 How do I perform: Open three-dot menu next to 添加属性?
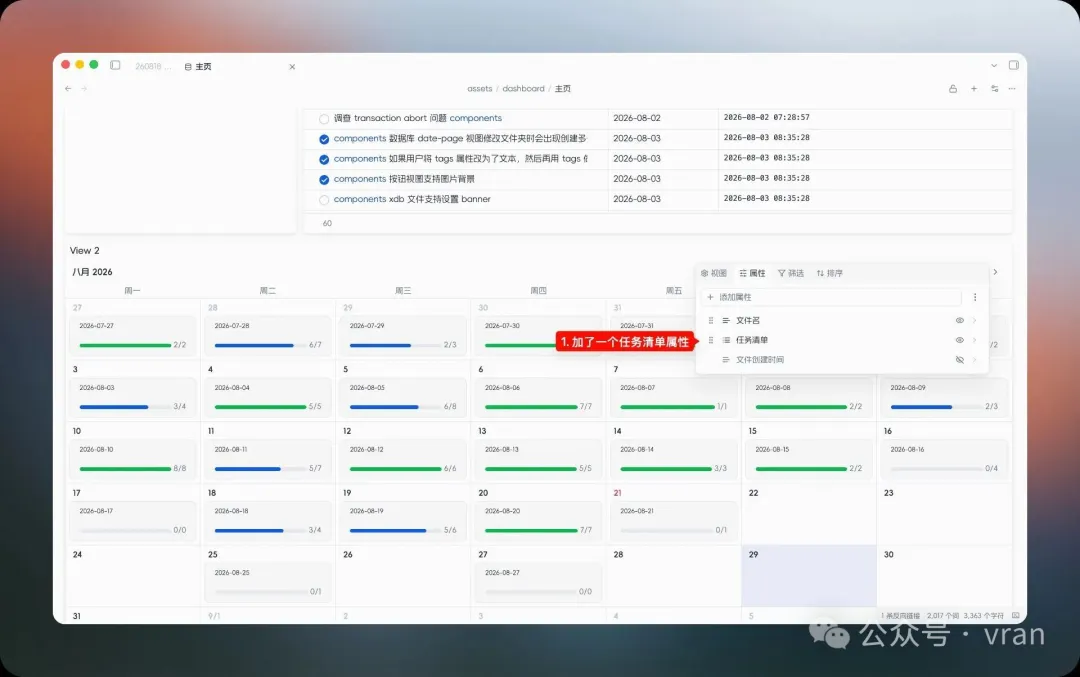pos(975,297)
